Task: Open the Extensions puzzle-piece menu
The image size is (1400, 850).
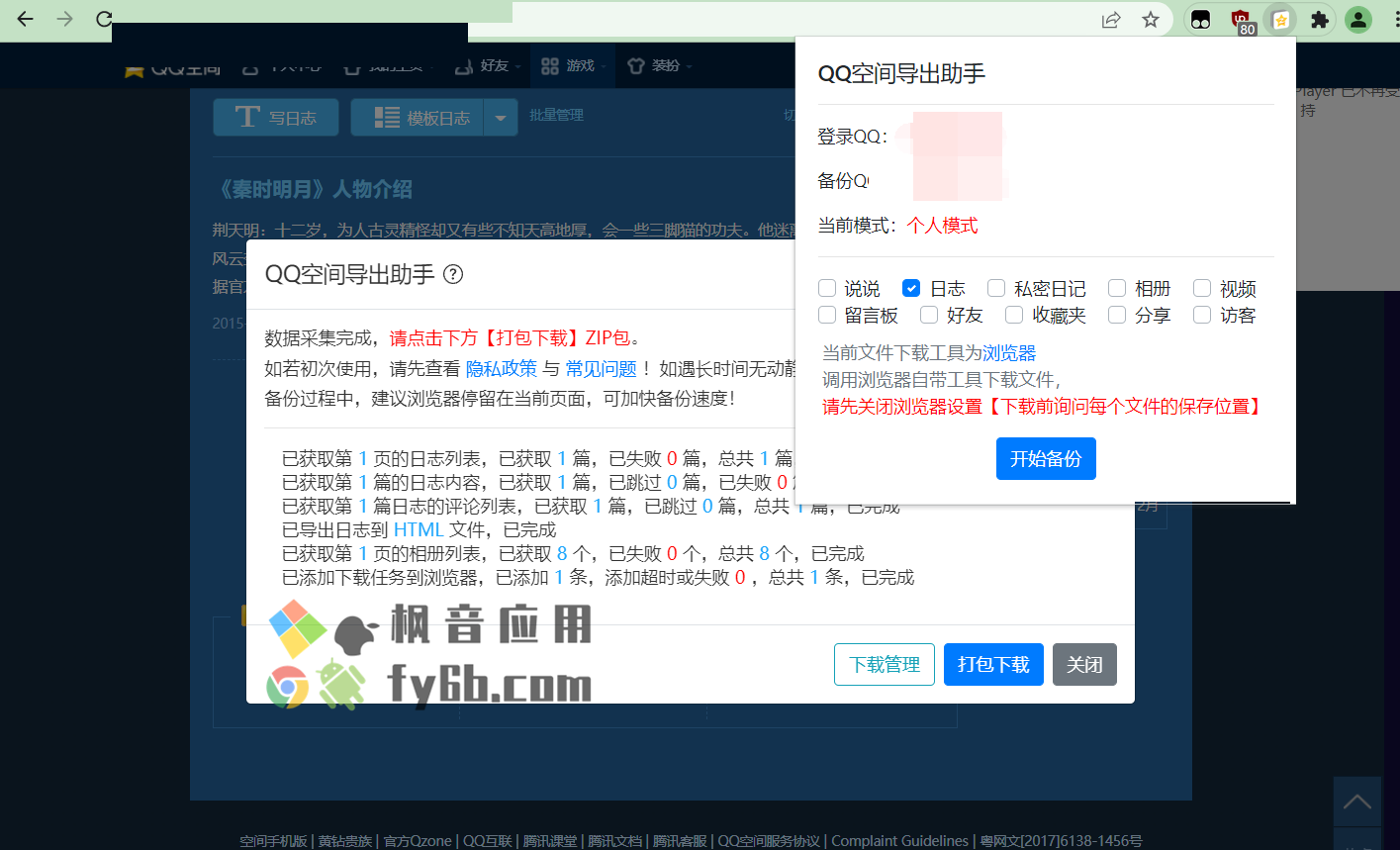Action: [x=1319, y=20]
